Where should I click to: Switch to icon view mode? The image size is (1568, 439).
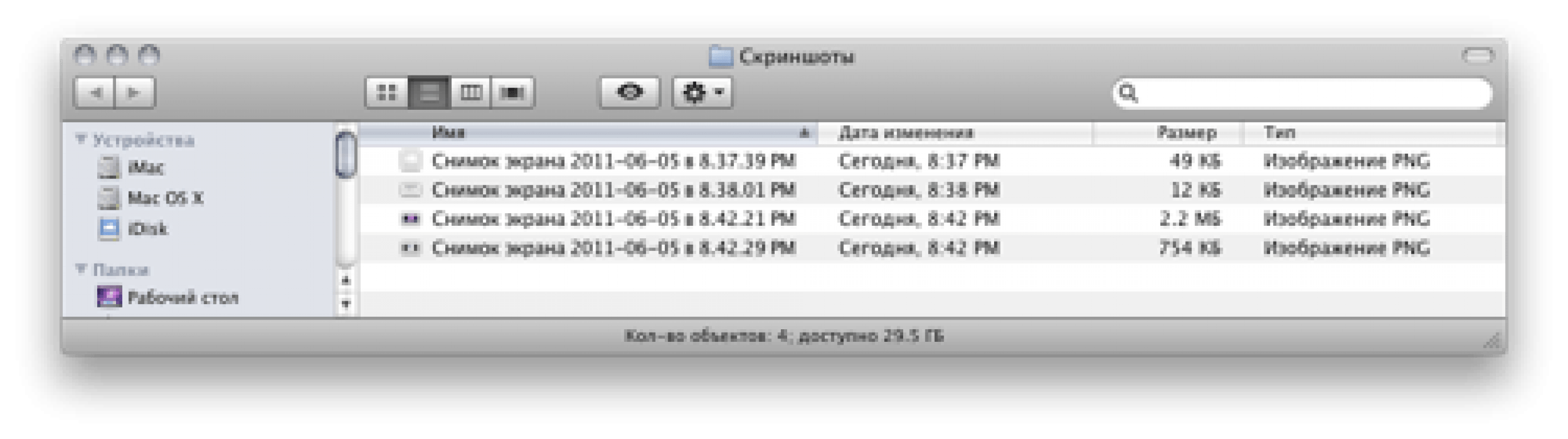386,93
